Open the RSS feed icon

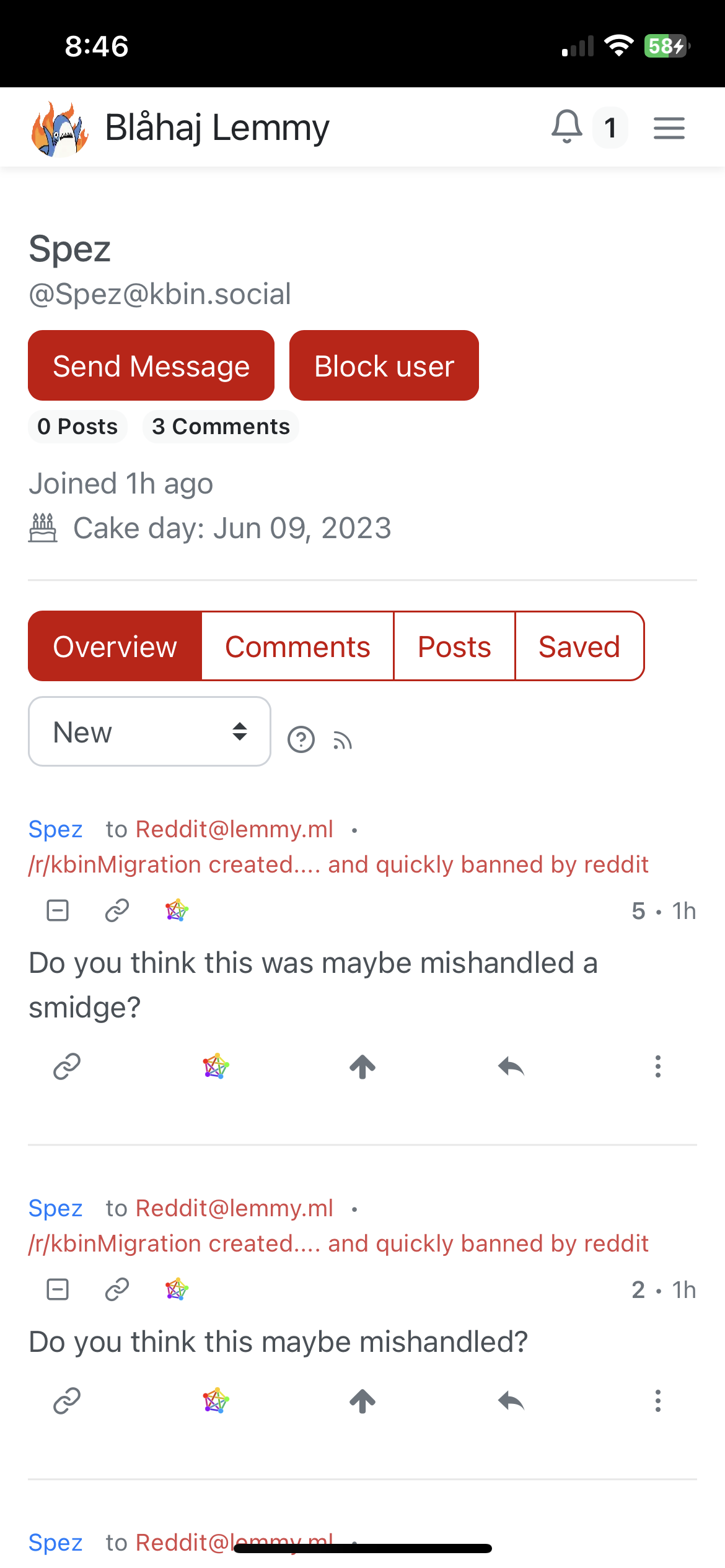342,740
